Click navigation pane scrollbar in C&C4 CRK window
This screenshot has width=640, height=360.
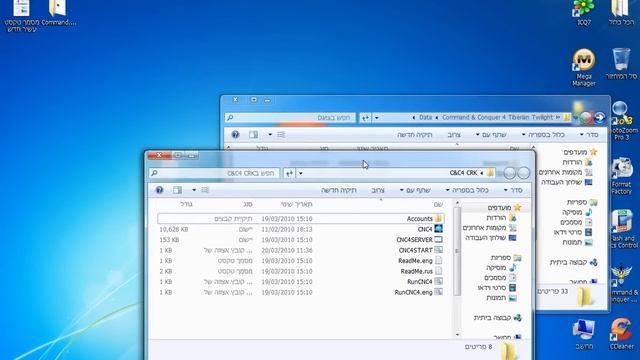click(x=457, y=251)
